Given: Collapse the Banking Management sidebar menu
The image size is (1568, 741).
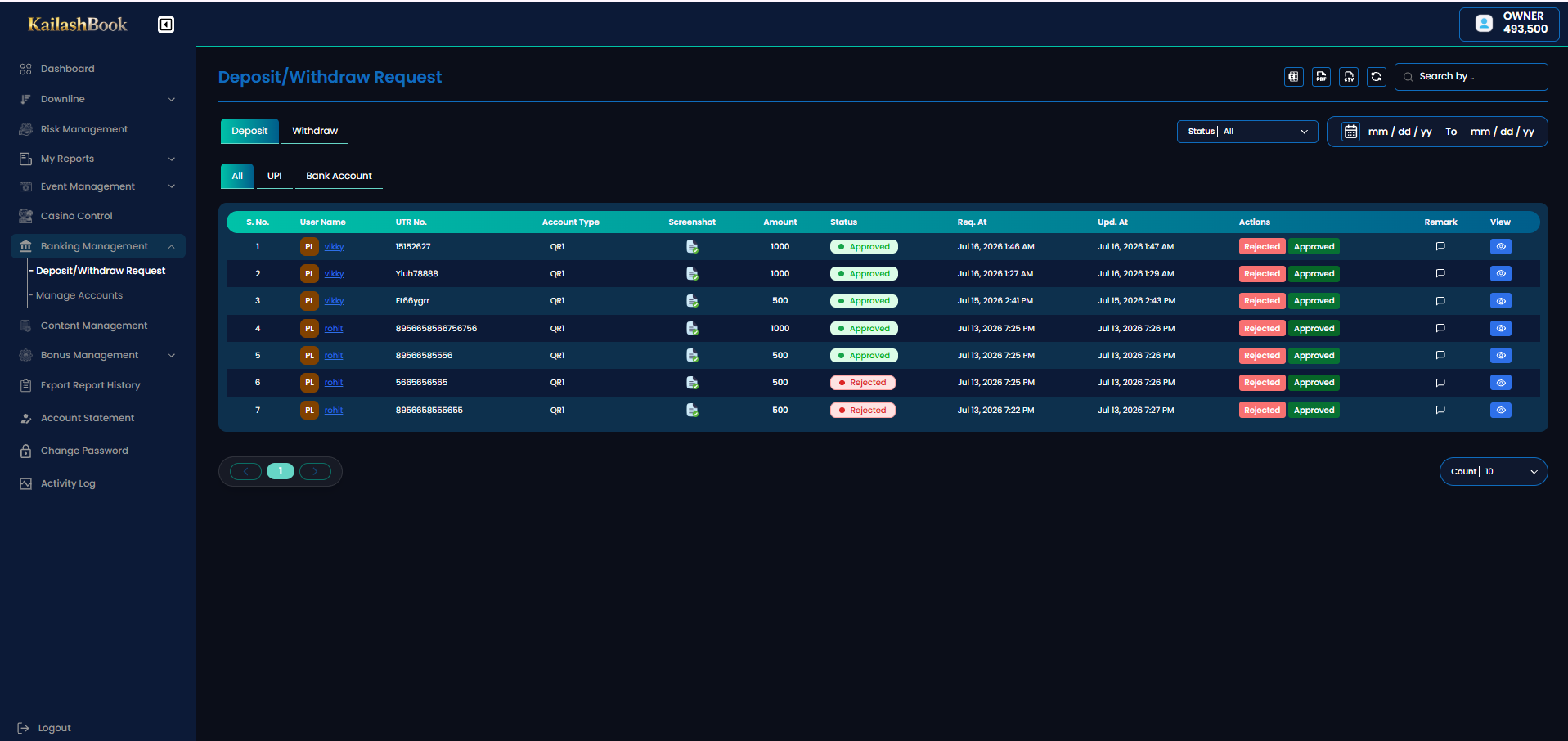Looking at the screenshot, I should tap(98, 246).
